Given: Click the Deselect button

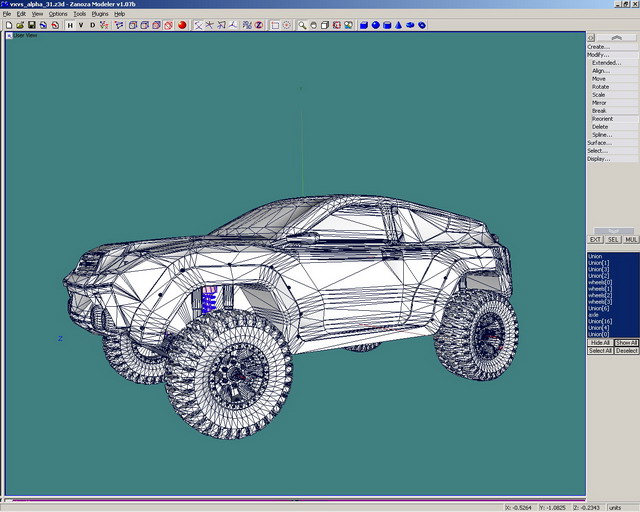Looking at the screenshot, I should click(626, 351).
